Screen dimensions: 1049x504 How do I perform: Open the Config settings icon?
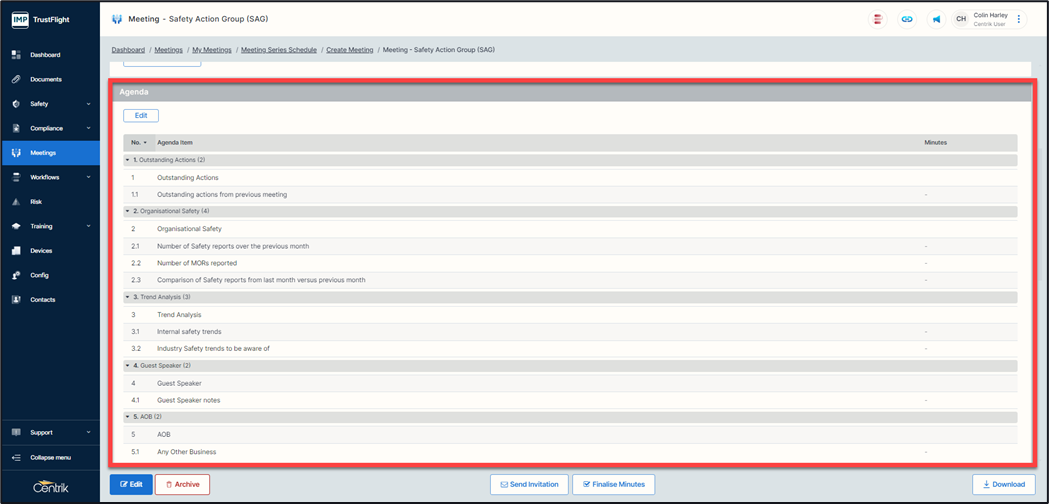click(16, 275)
